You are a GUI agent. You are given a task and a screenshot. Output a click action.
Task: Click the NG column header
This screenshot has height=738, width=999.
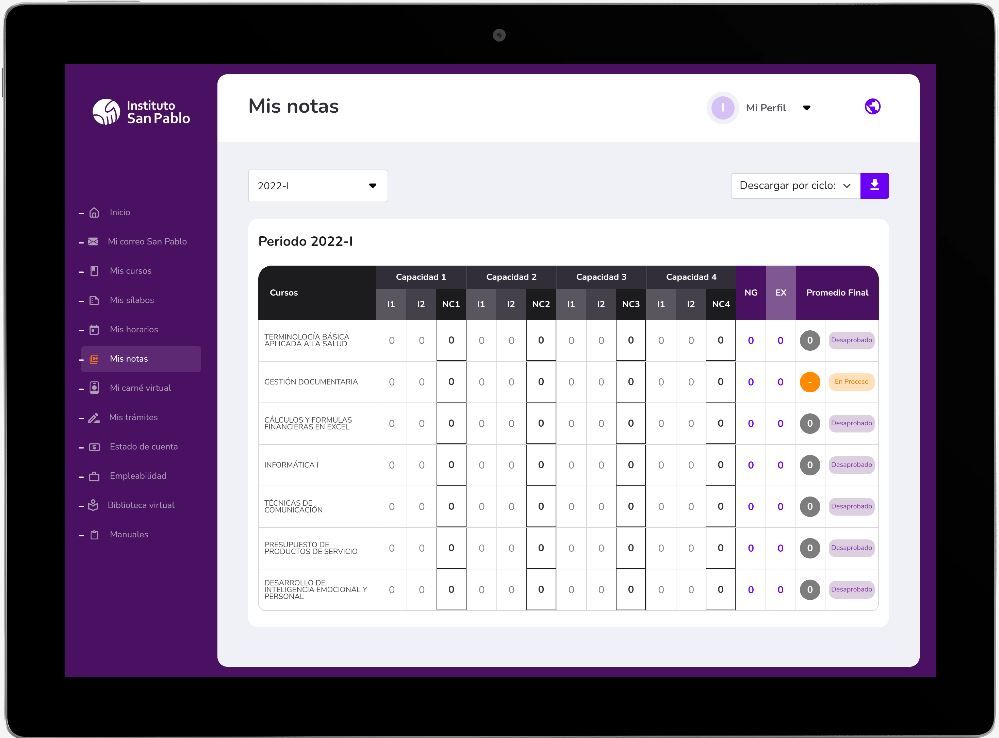(751, 293)
